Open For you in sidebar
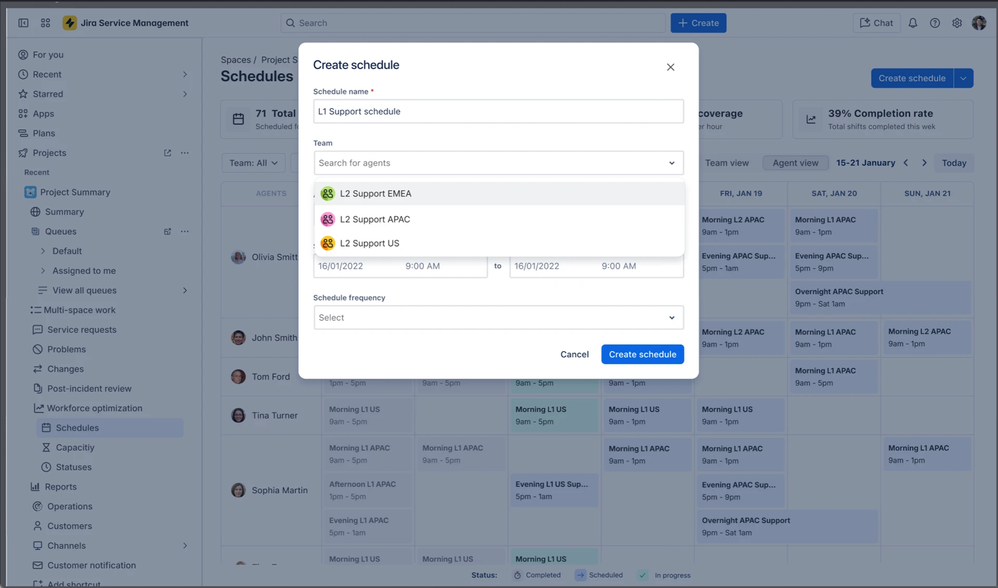This screenshot has height=588, width=998. coord(48,55)
